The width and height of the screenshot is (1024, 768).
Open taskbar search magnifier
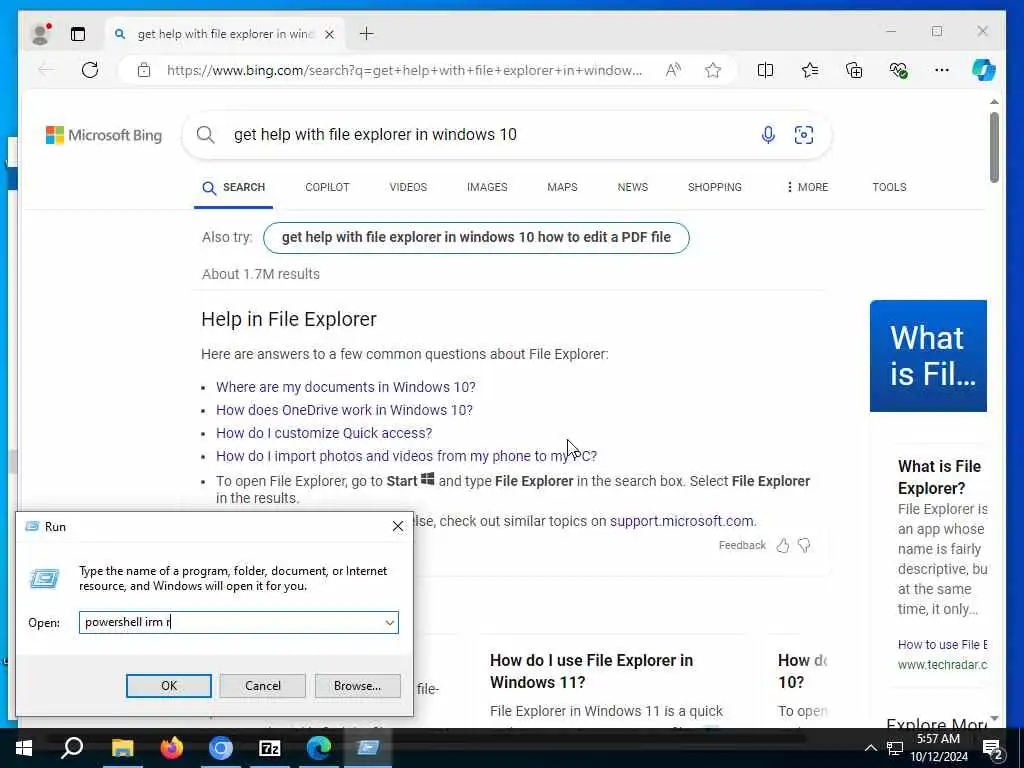[x=72, y=748]
